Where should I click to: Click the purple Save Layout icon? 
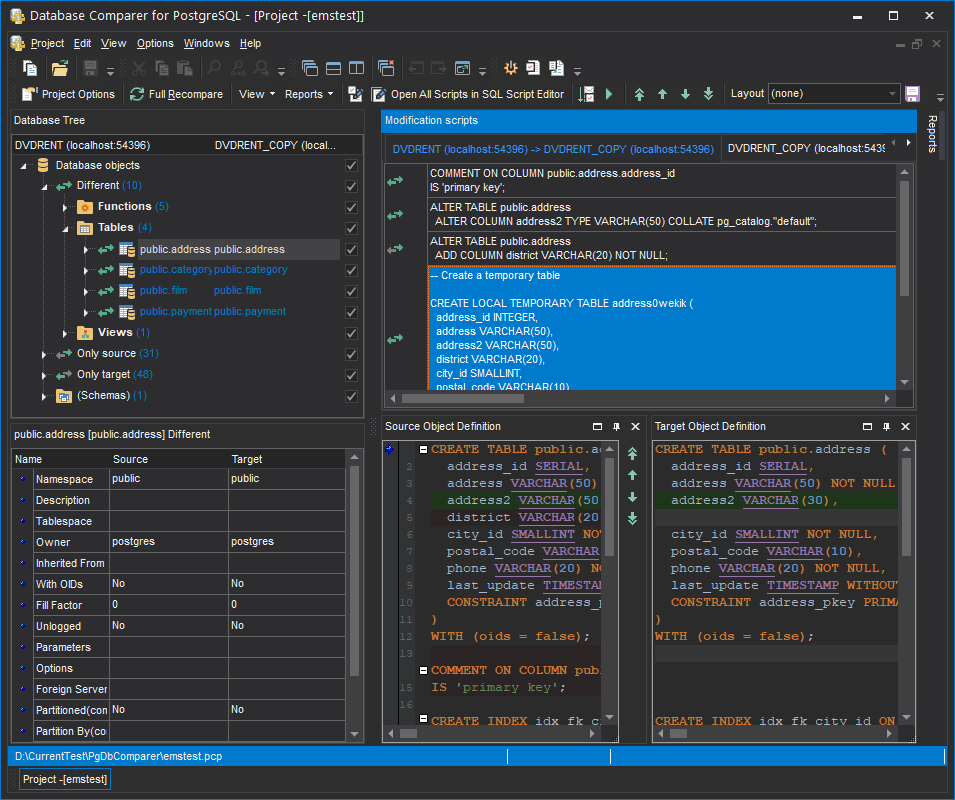coord(912,94)
